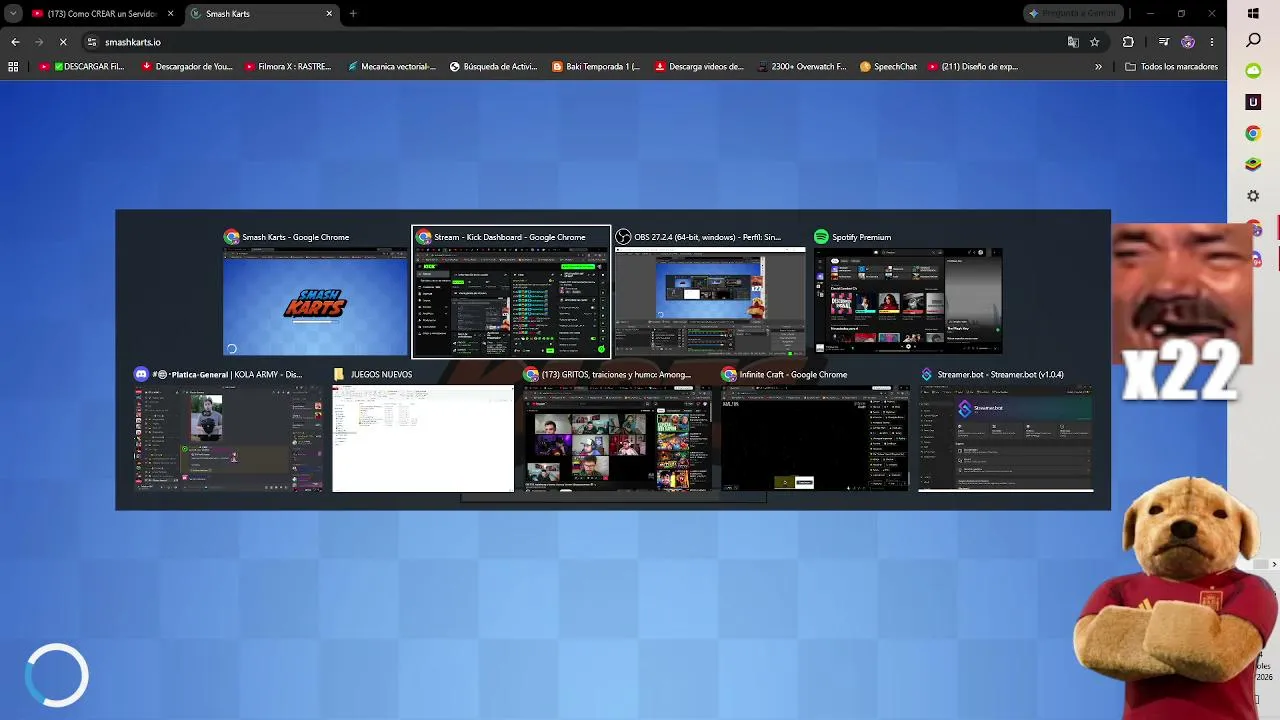Image resolution: width=1280 pixels, height=720 pixels.
Task: Open the SpeechChat bookmark
Action: (x=888, y=67)
